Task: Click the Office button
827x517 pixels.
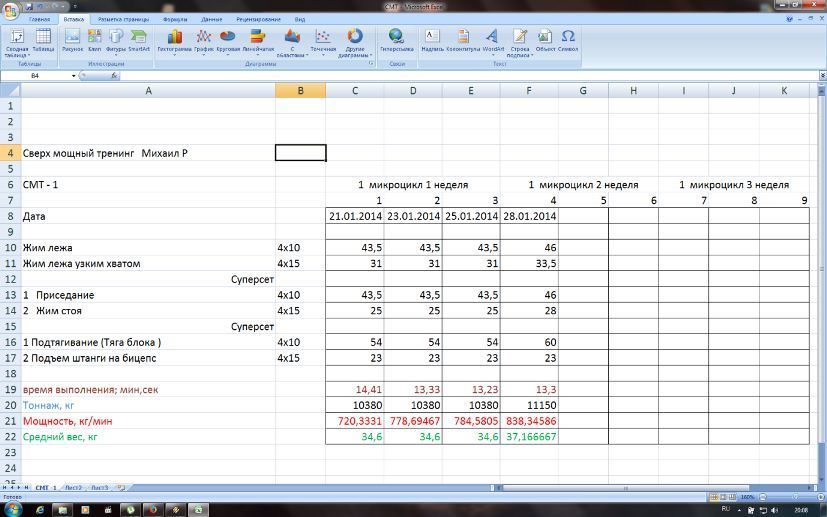Action: point(10,10)
